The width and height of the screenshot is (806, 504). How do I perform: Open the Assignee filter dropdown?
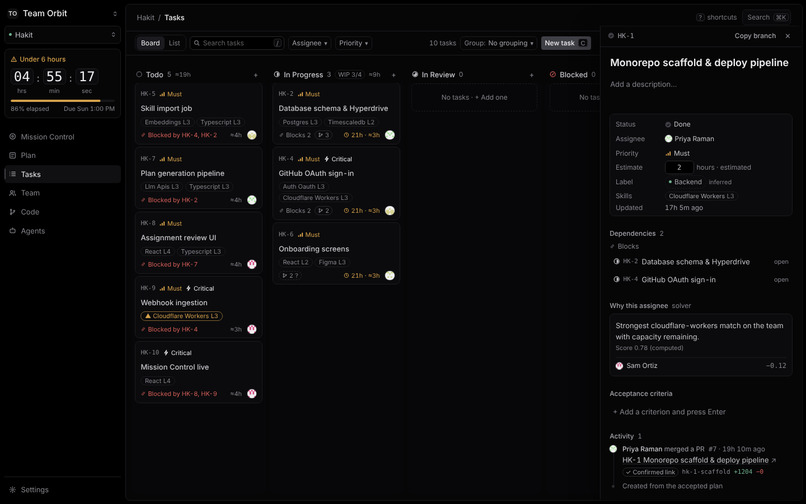309,43
